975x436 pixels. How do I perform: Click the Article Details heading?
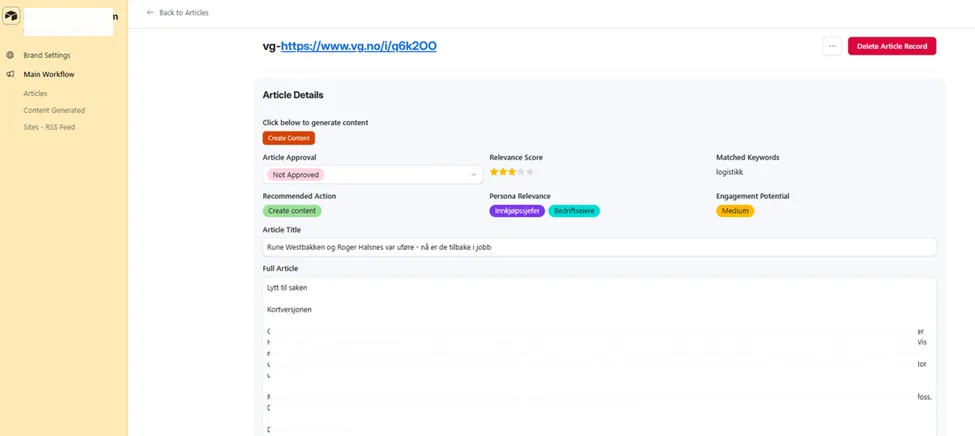[x=293, y=95]
